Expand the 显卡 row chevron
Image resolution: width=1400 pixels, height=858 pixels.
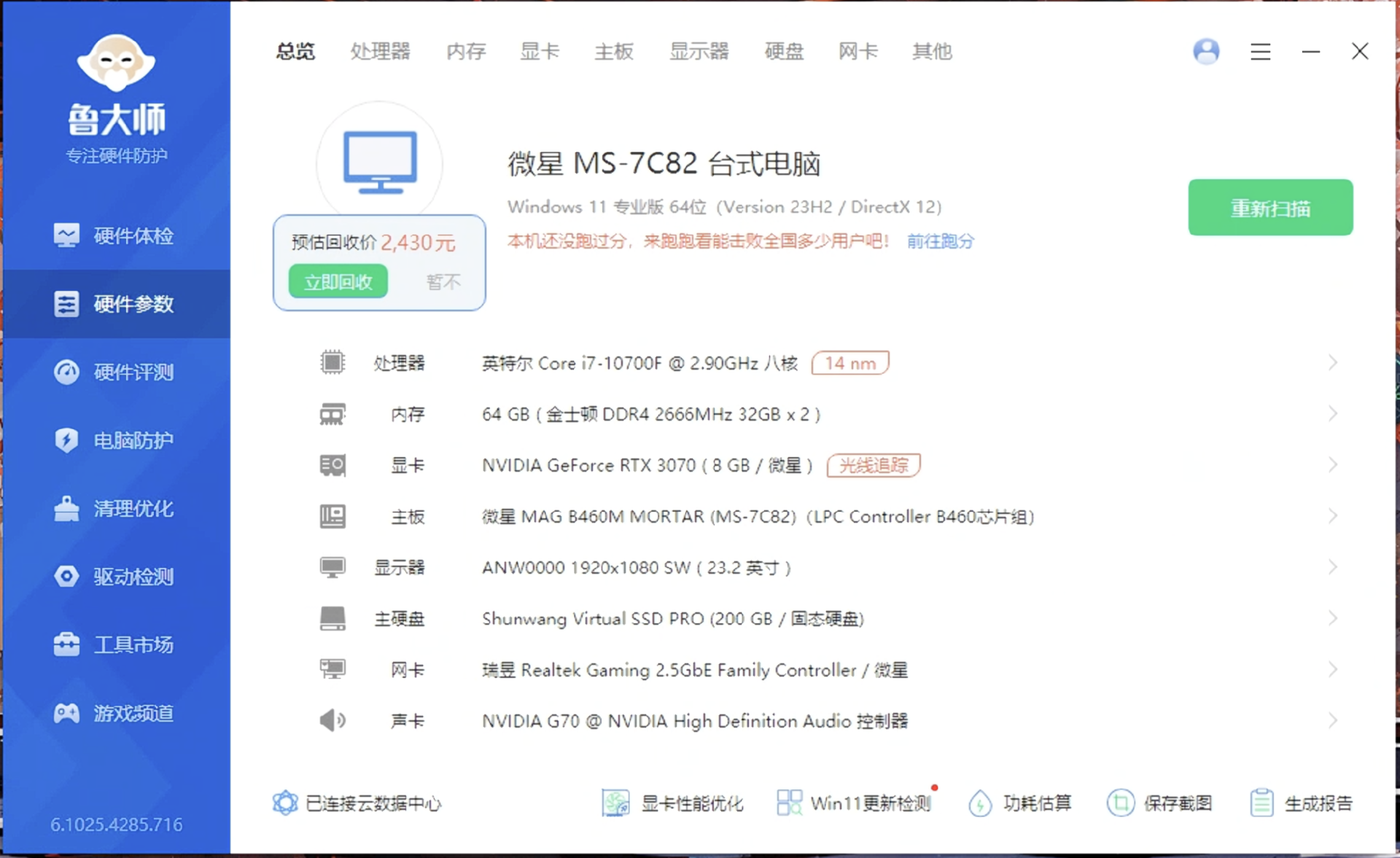pyautogui.click(x=1333, y=464)
